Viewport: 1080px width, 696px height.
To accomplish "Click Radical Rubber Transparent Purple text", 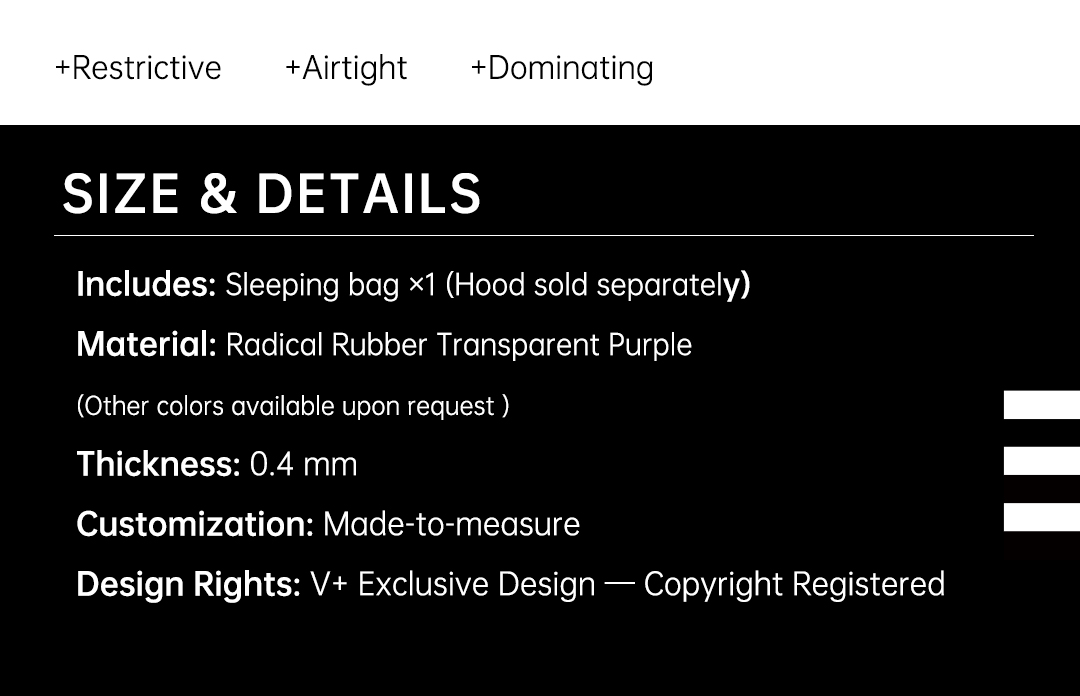I will [459, 345].
